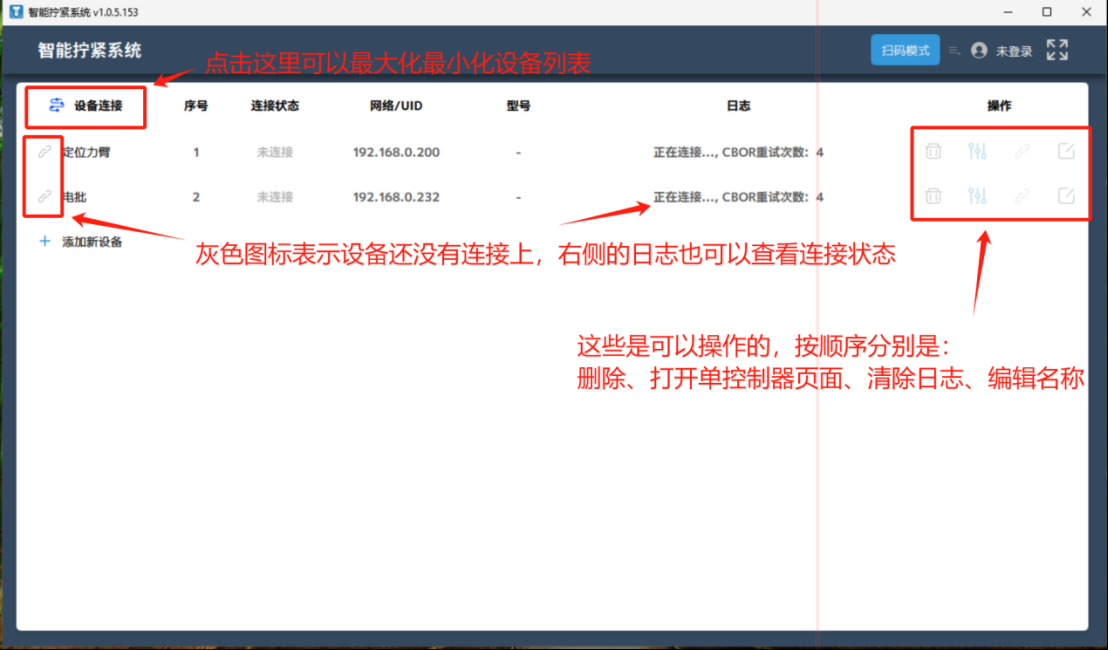This screenshot has height=650, width=1108.
Task: Click the user avatar icon beside 未登录
Action: [x=979, y=50]
